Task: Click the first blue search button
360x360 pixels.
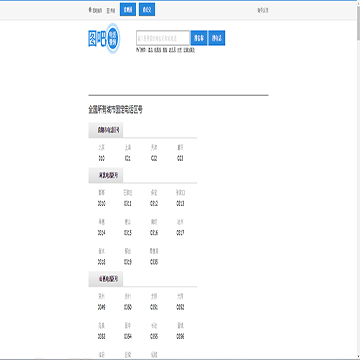Action: click(199, 38)
